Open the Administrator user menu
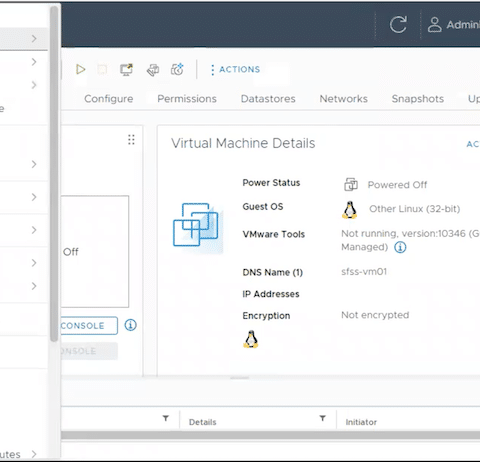Image resolution: width=480 pixels, height=462 pixels. point(454,24)
